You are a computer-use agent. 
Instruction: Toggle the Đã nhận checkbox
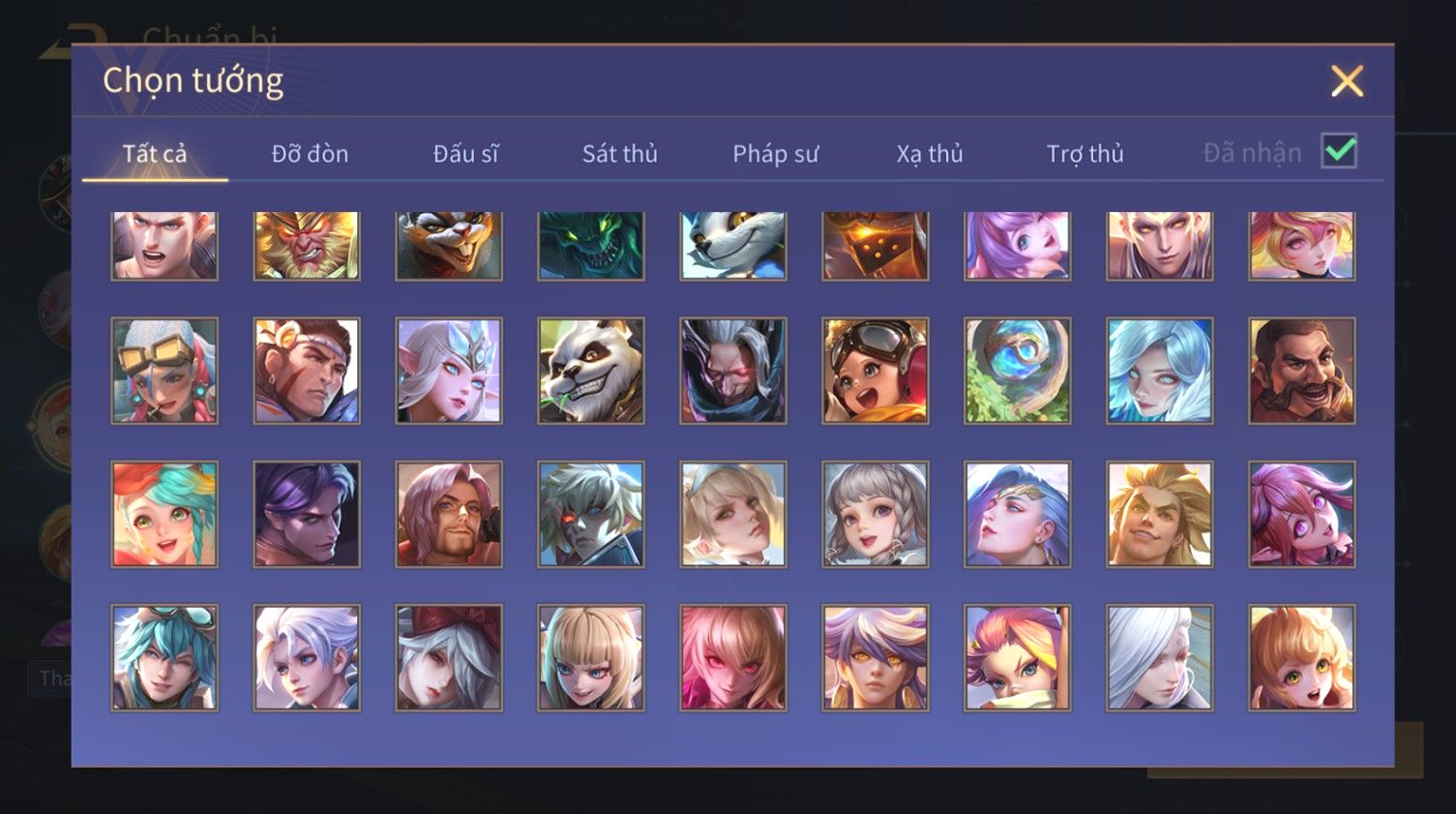1339,151
